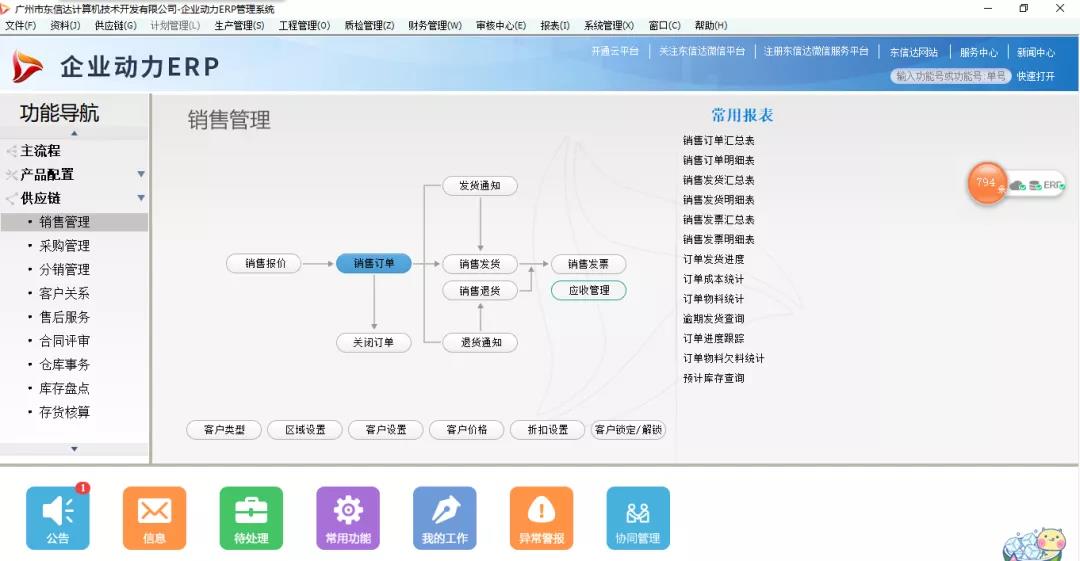Select 主流程 in the navigation
The image size is (1080, 561).
(x=41, y=151)
